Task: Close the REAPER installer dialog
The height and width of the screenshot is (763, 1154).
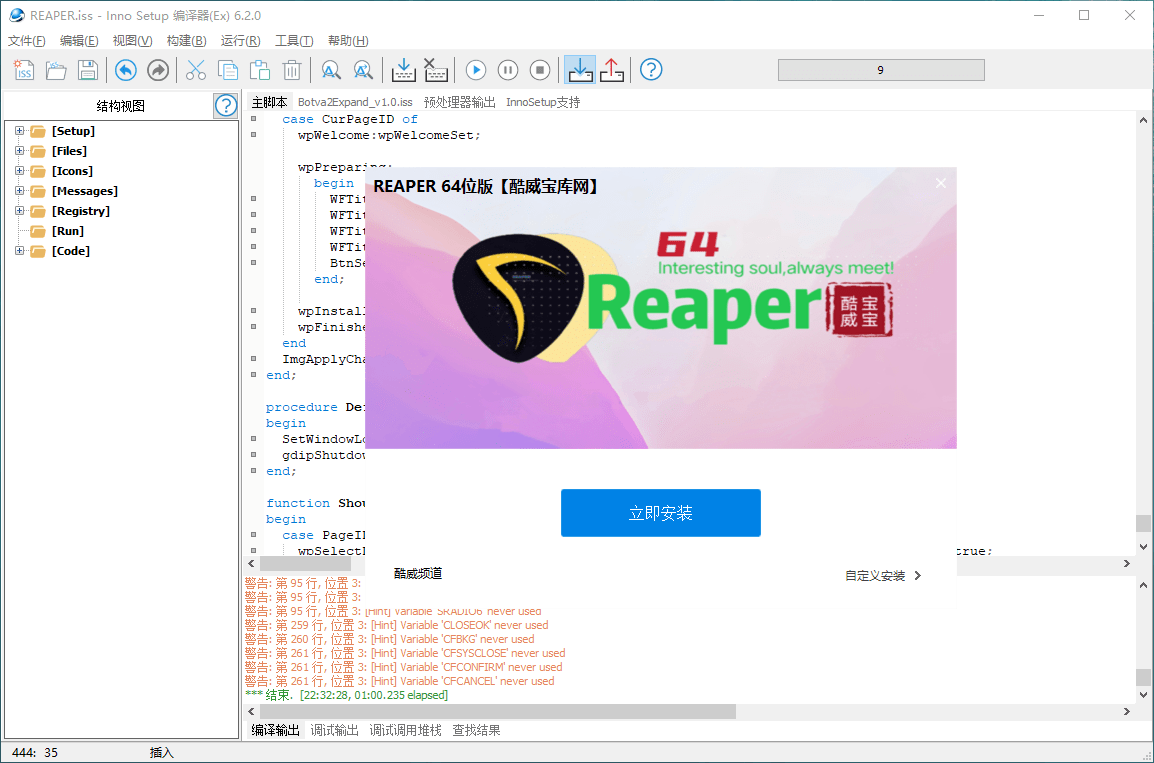Action: (x=941, y=183)
